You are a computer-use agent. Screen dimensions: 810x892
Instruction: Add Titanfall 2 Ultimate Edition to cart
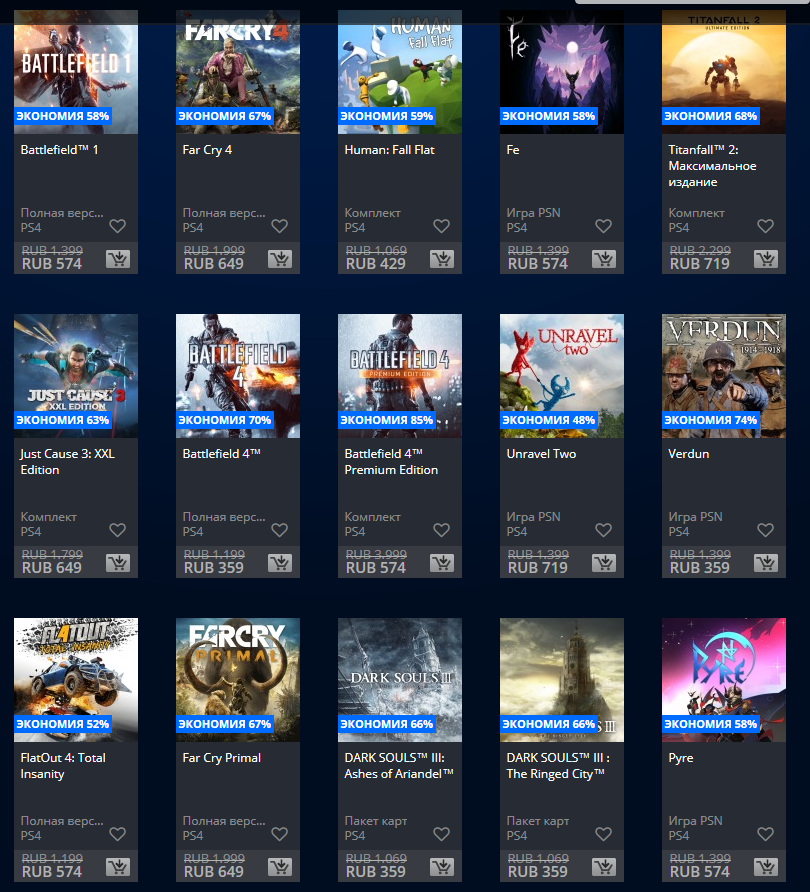click(x=766, y=260)
